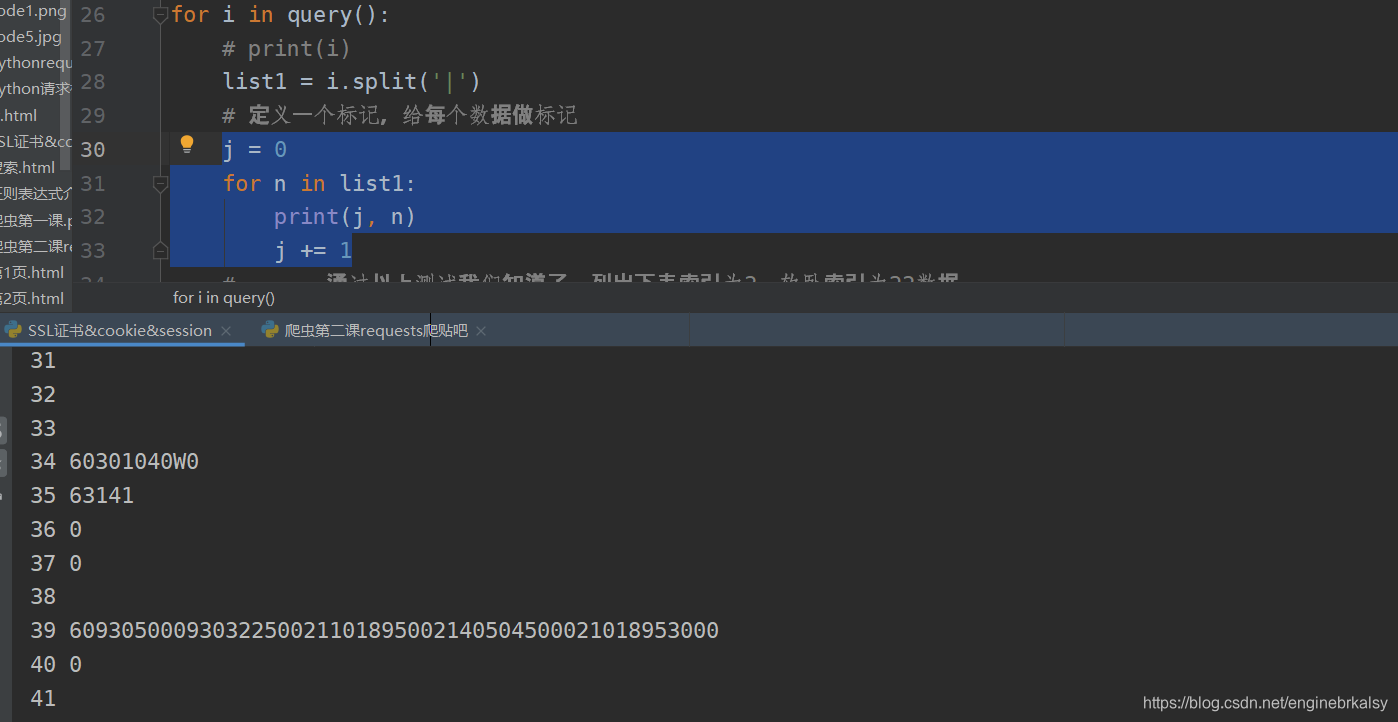The height and width of the screenshot is (722, 1398).
Task: Place cursor in 'for i in query():' line
Action: (281, 15)
